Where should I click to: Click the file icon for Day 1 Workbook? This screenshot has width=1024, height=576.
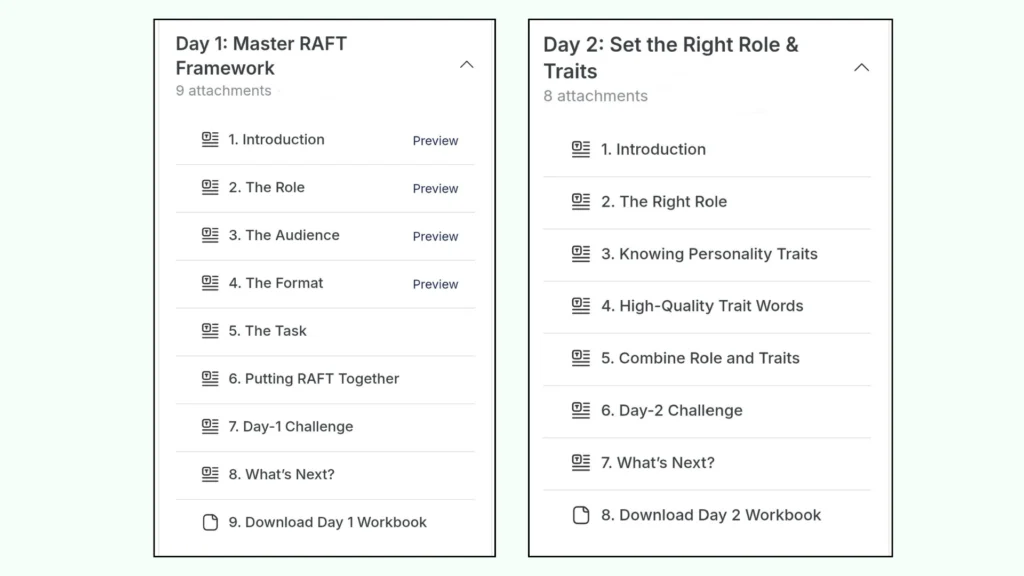coord(210,522)
